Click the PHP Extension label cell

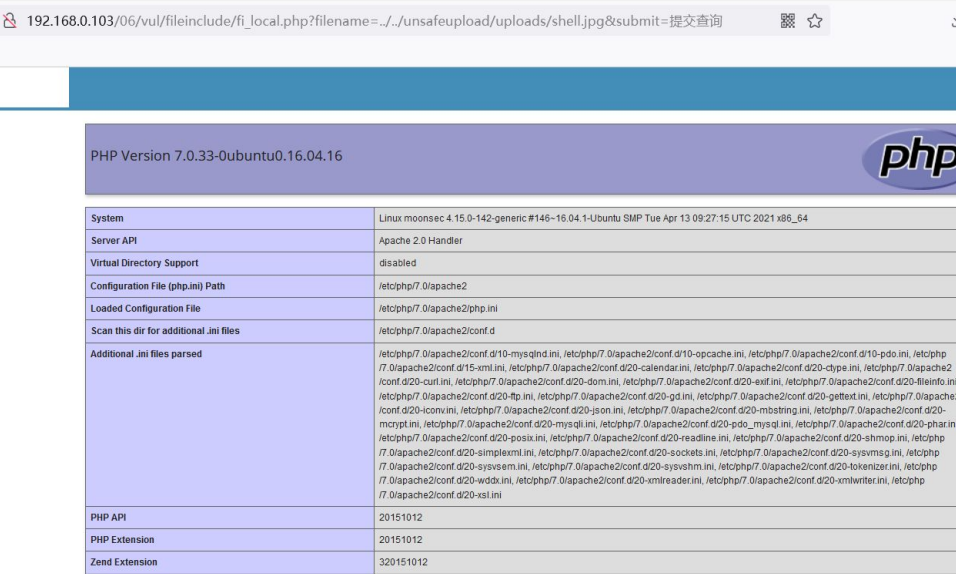click(x=122, y=540)
